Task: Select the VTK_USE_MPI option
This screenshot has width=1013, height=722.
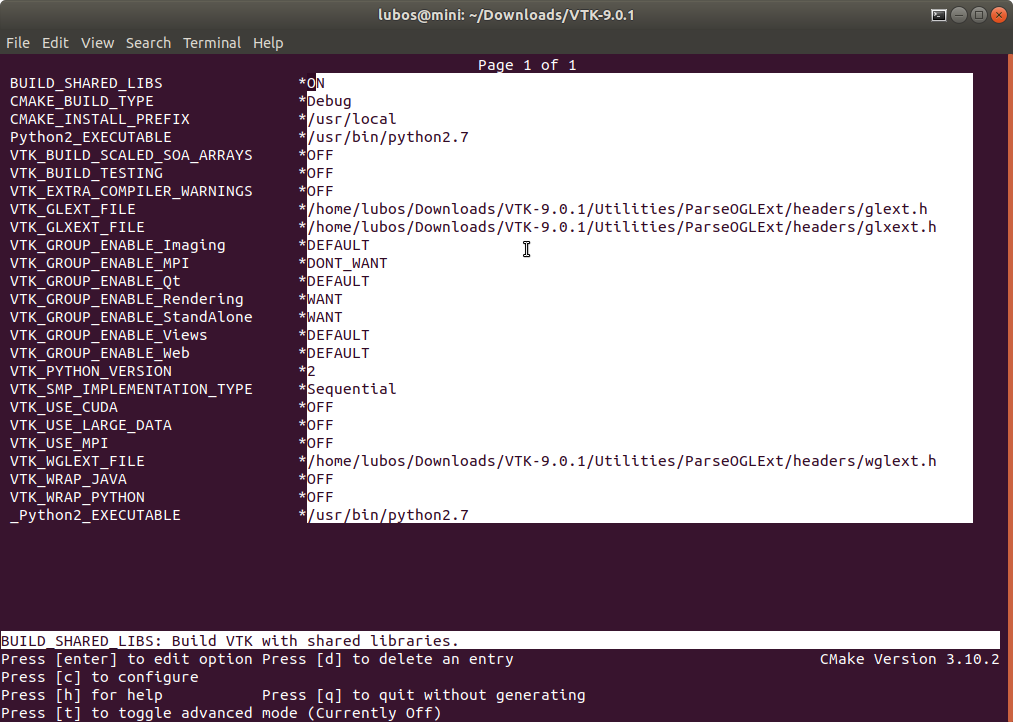Action: tap(59, 444)
